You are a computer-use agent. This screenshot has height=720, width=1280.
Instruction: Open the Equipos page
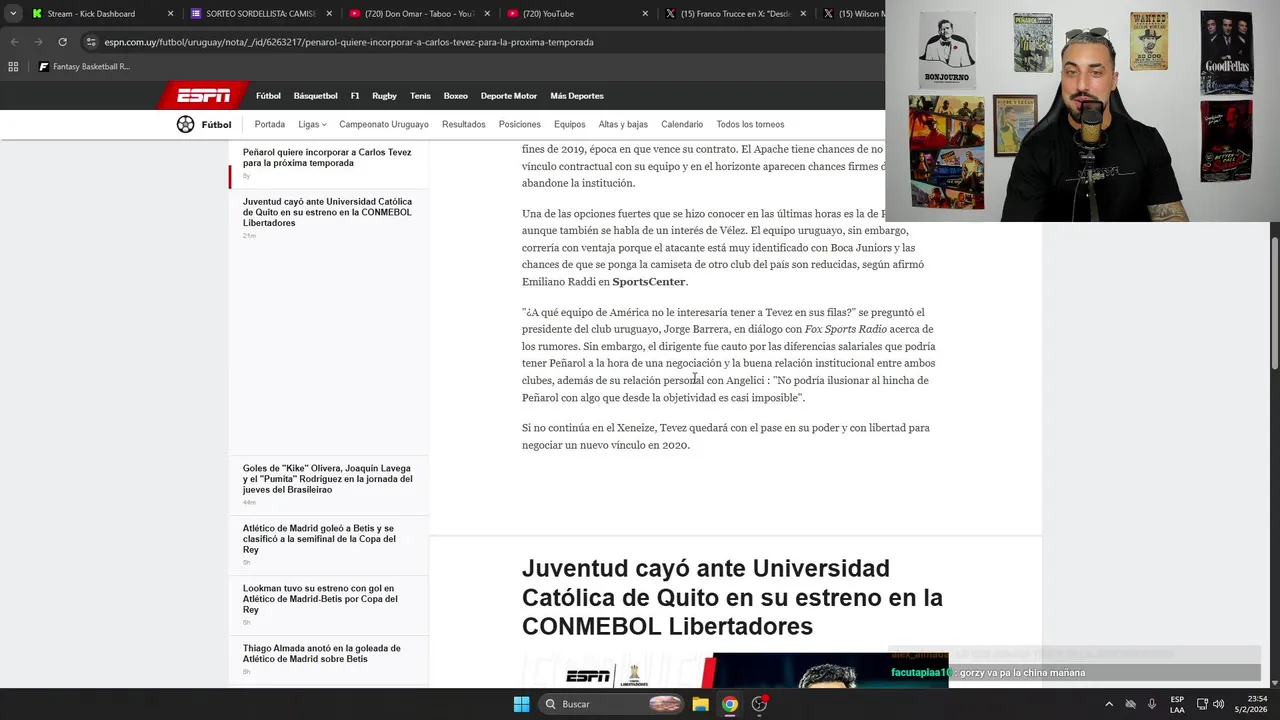[570, 124]
